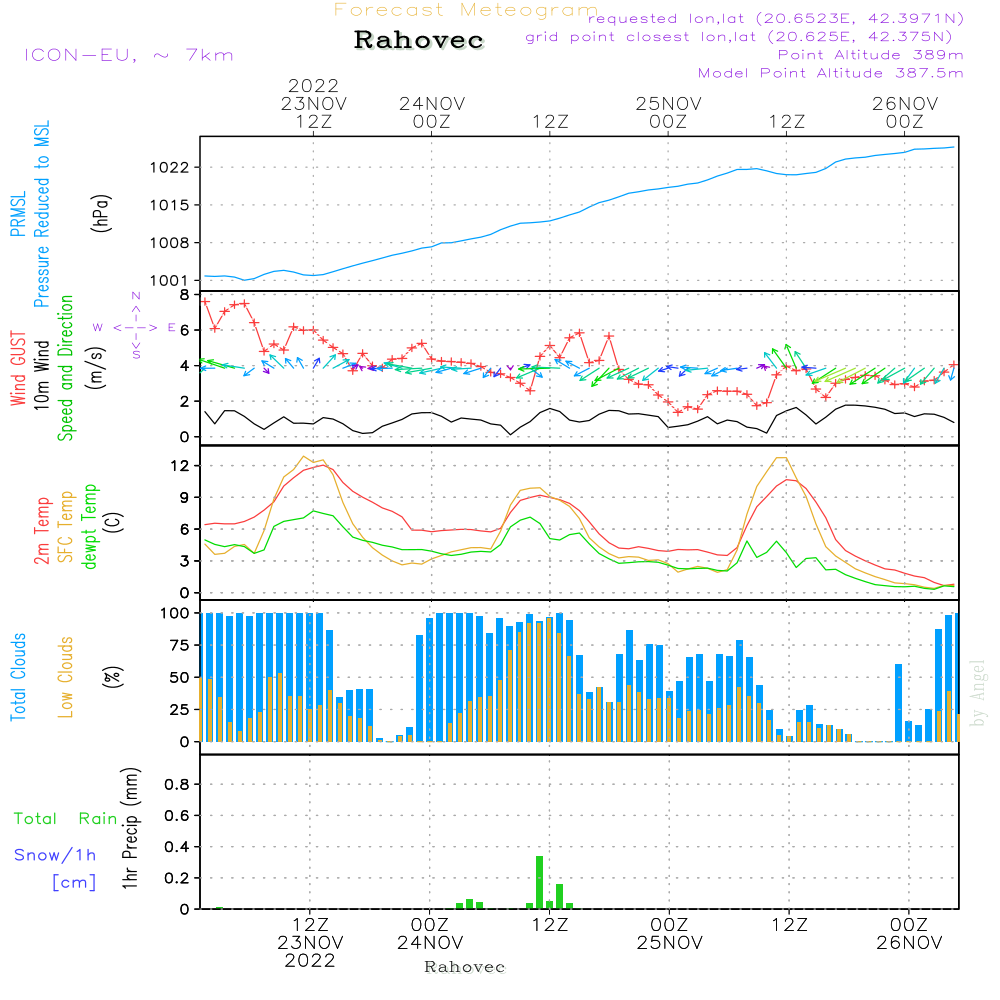Click the 0.8 precipitation axis value
Viewport: 1000px width, 1000px height.
tap(177, 784)
